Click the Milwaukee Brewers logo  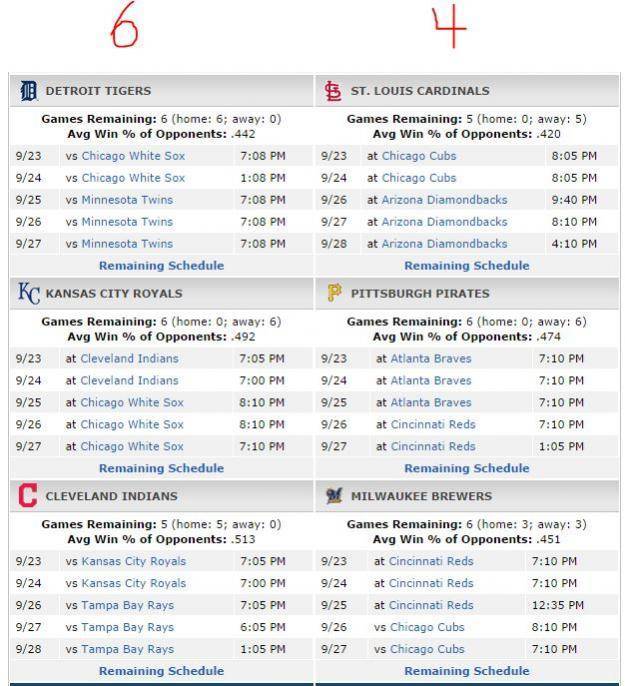pos(334,495)
